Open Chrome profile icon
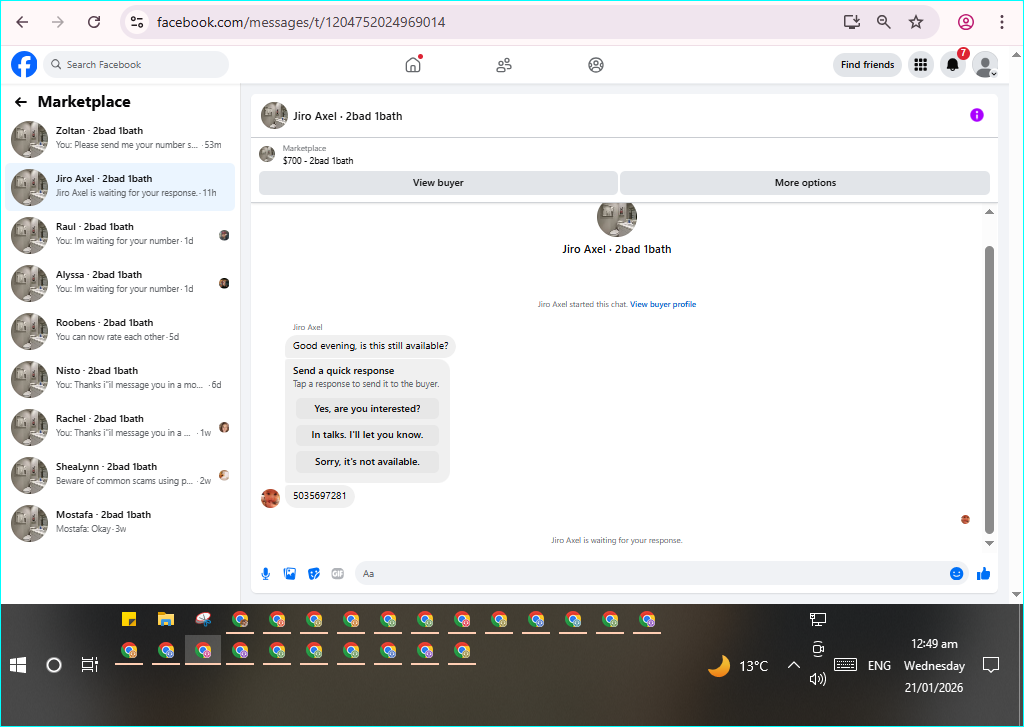 click(x=966, y=22)
